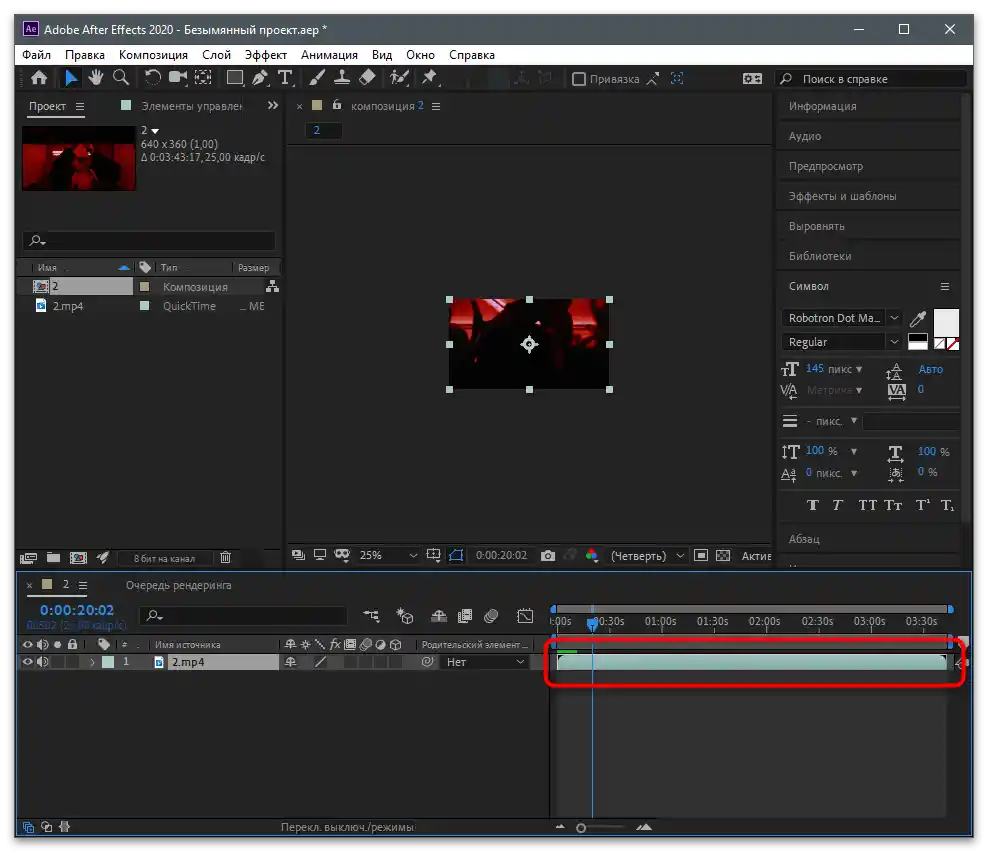Click the Поиск в справке search field
Screen dimensions: 988x852
coord(870,79)
